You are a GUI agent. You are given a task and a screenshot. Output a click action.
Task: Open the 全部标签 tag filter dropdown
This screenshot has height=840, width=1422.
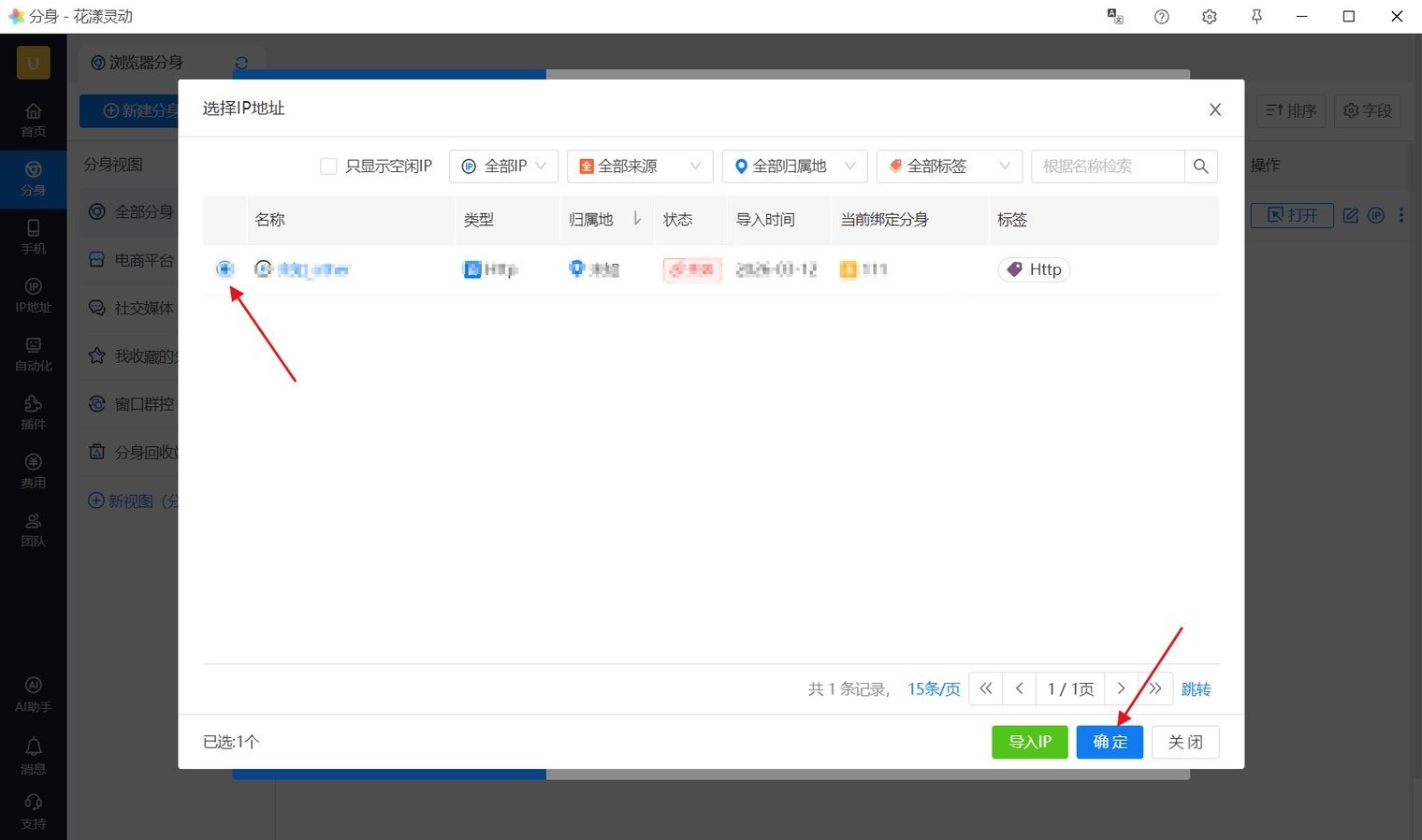949,167
